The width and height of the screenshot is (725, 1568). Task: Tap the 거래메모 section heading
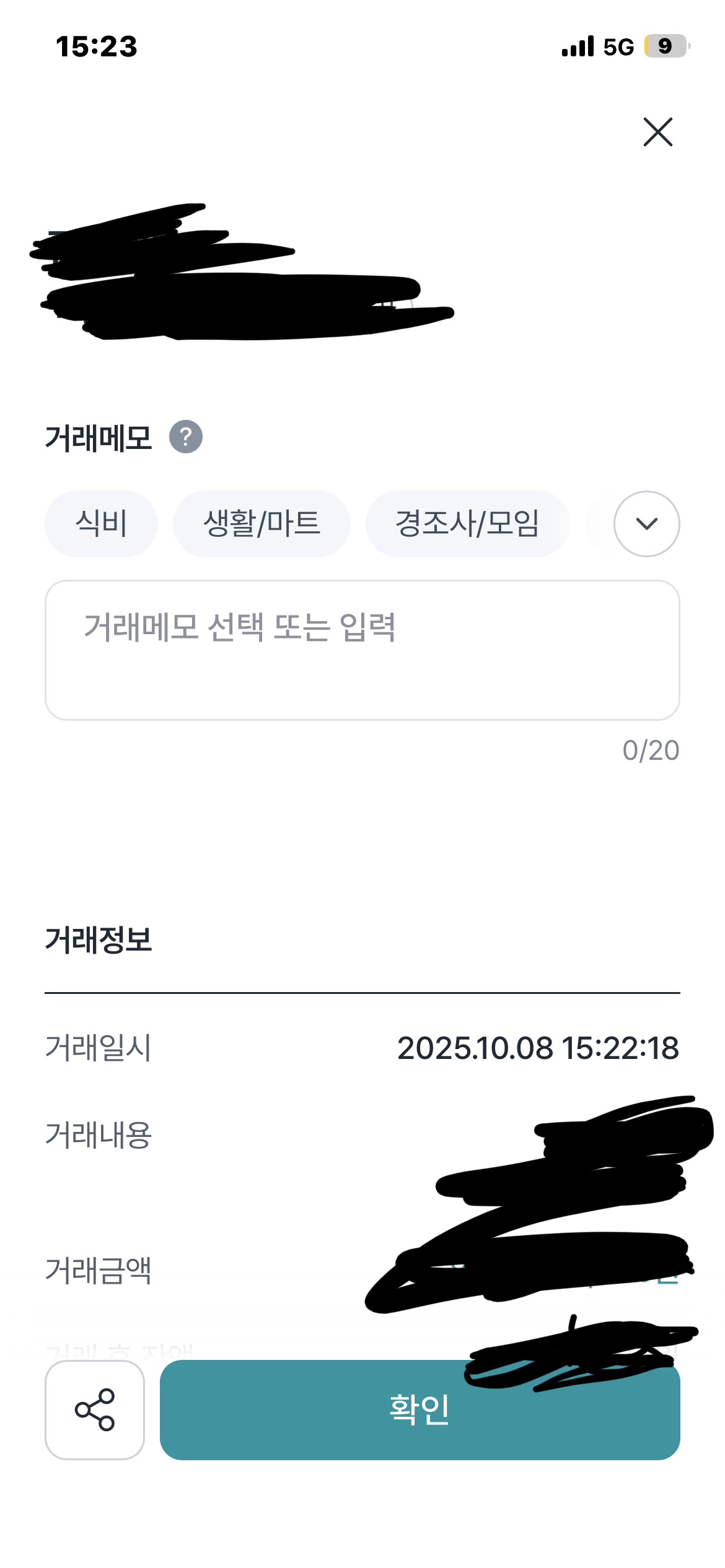click(99, 438)
